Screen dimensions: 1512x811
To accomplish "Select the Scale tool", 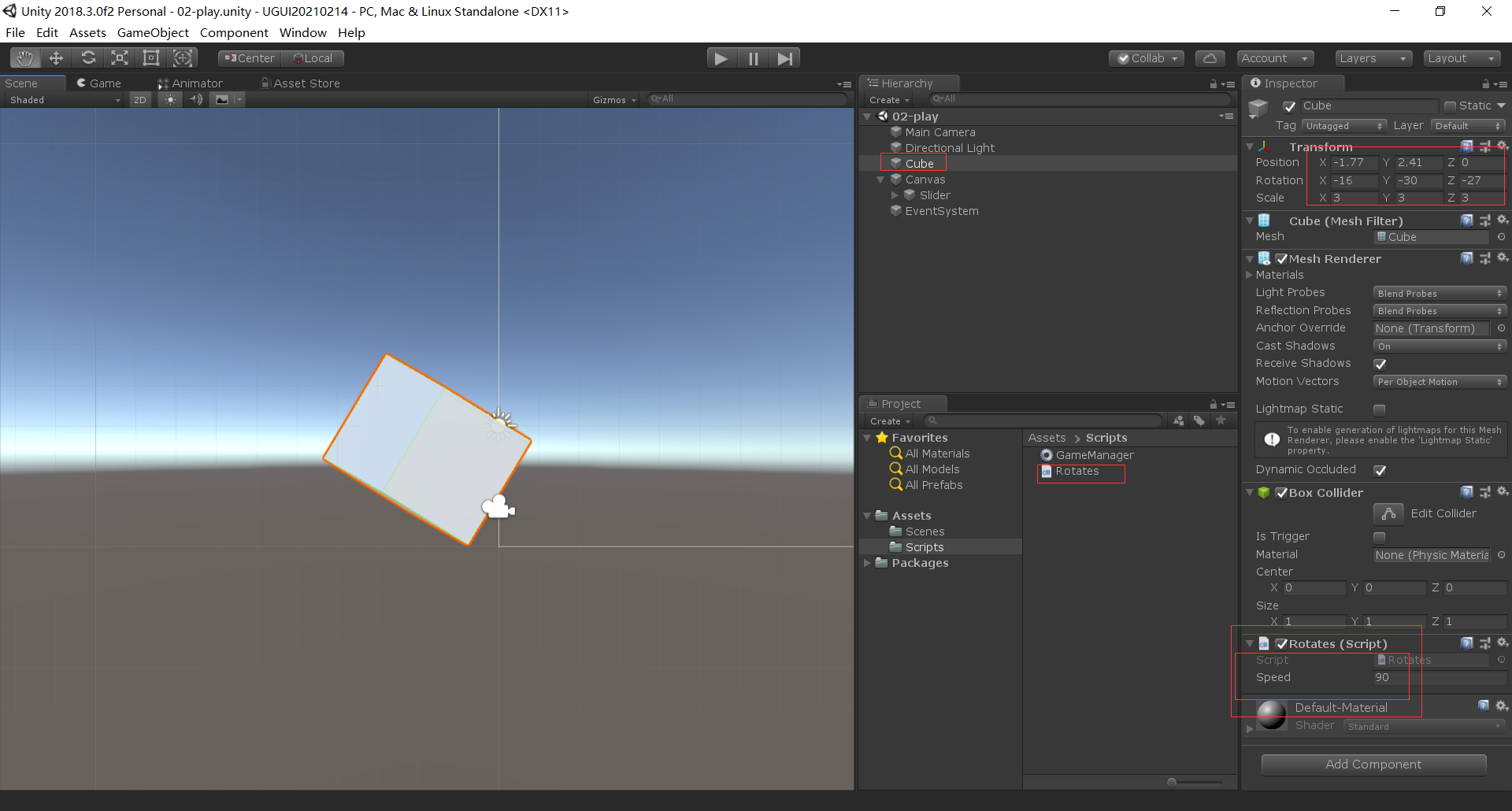I will (x=119, y=57).
